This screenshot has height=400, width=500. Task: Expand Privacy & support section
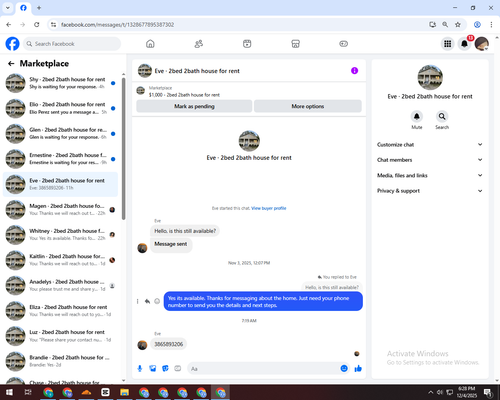[x=430, y=191]
